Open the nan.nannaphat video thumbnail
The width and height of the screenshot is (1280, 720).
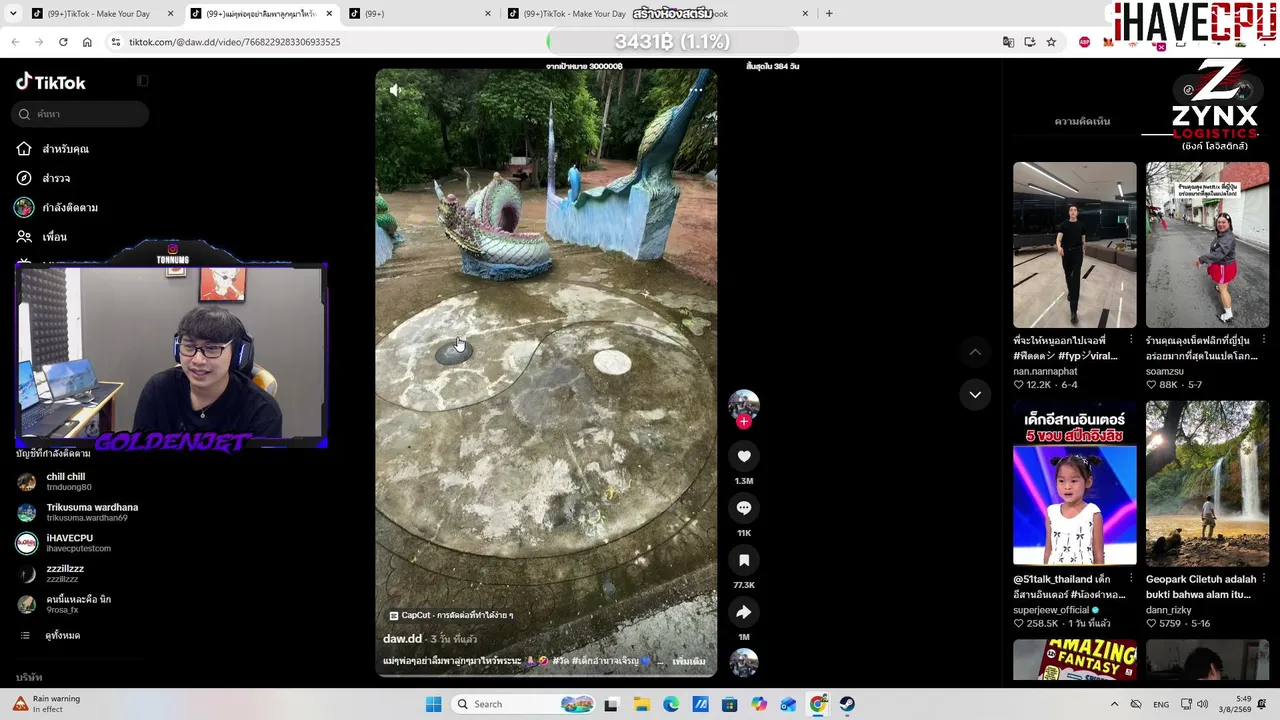pyautogui.click(x=1075, y=245)
